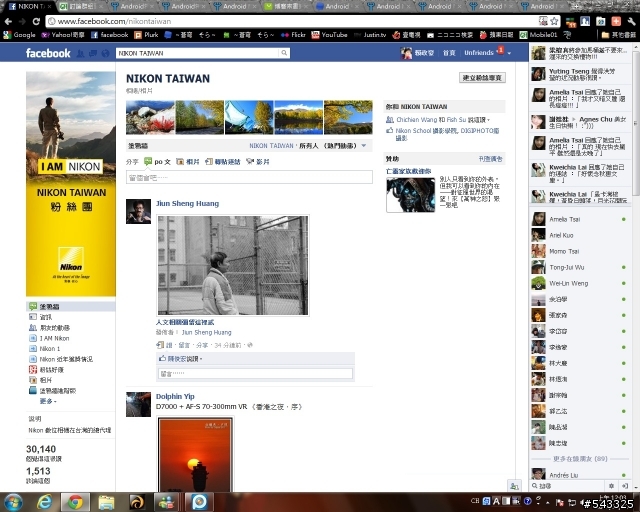Click the chat settings gear icon

(x=611, y=486)
